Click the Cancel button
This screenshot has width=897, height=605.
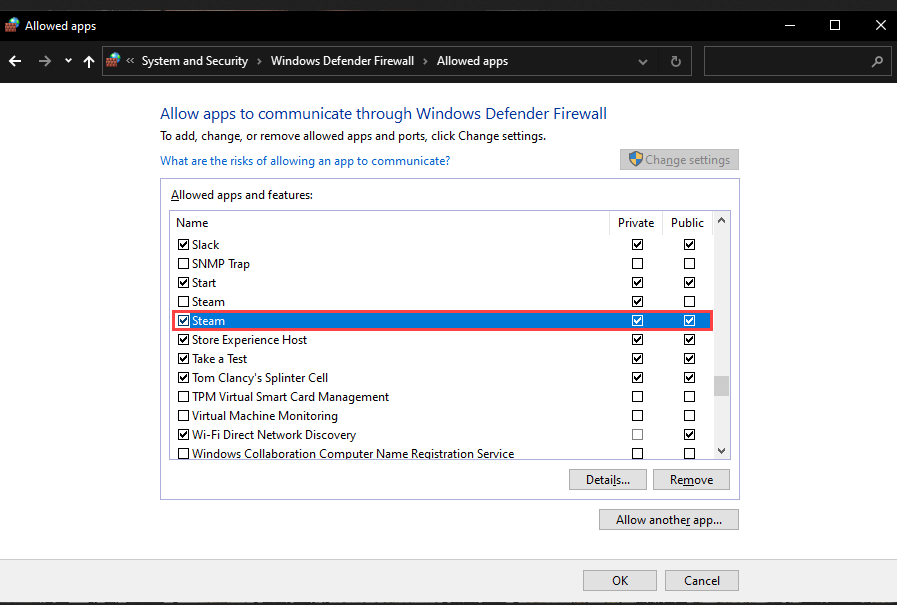(x=701, y=580)
